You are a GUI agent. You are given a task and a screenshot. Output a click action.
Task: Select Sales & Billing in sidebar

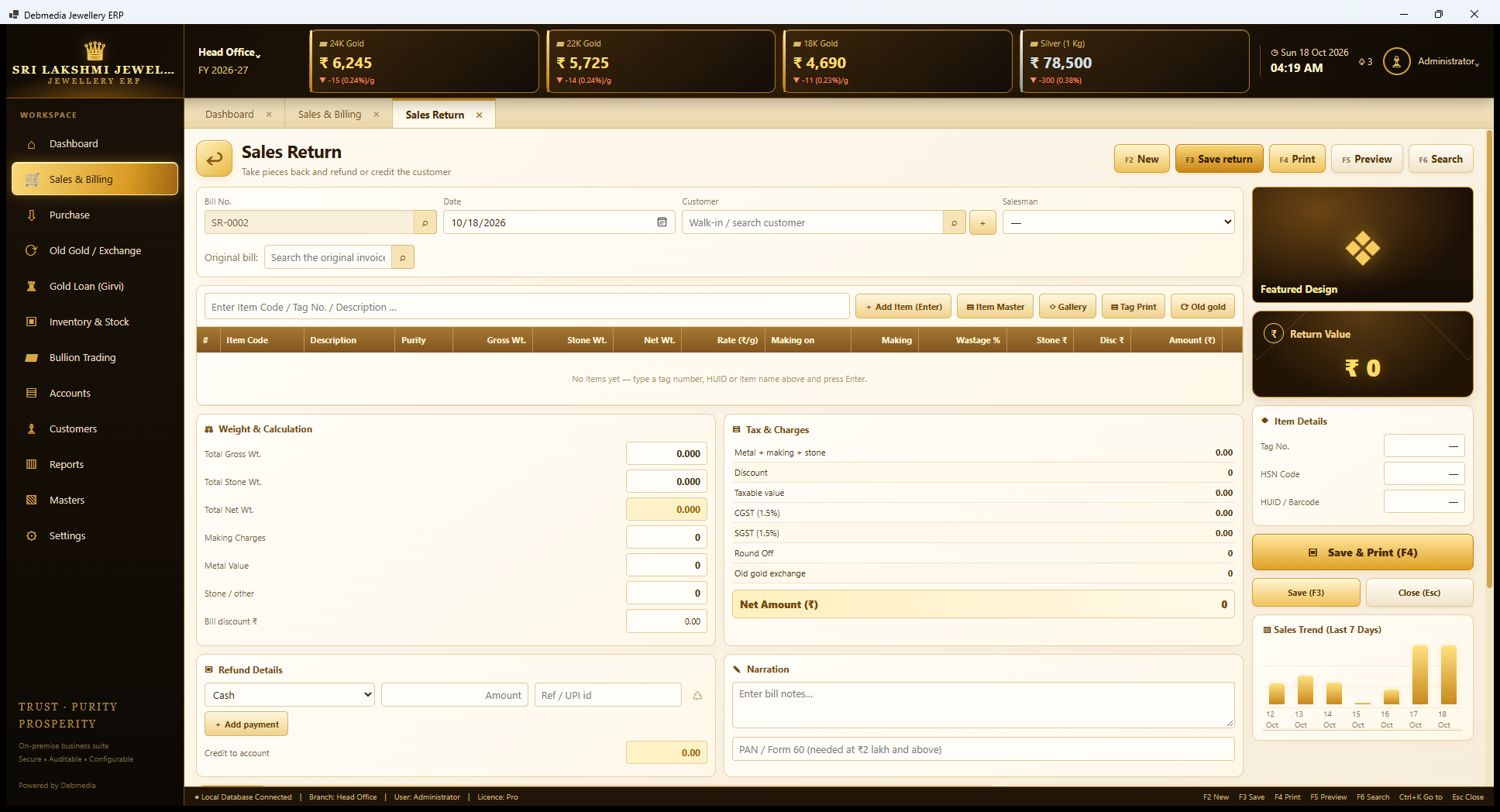pyautogui.click(x=95, y=179)
